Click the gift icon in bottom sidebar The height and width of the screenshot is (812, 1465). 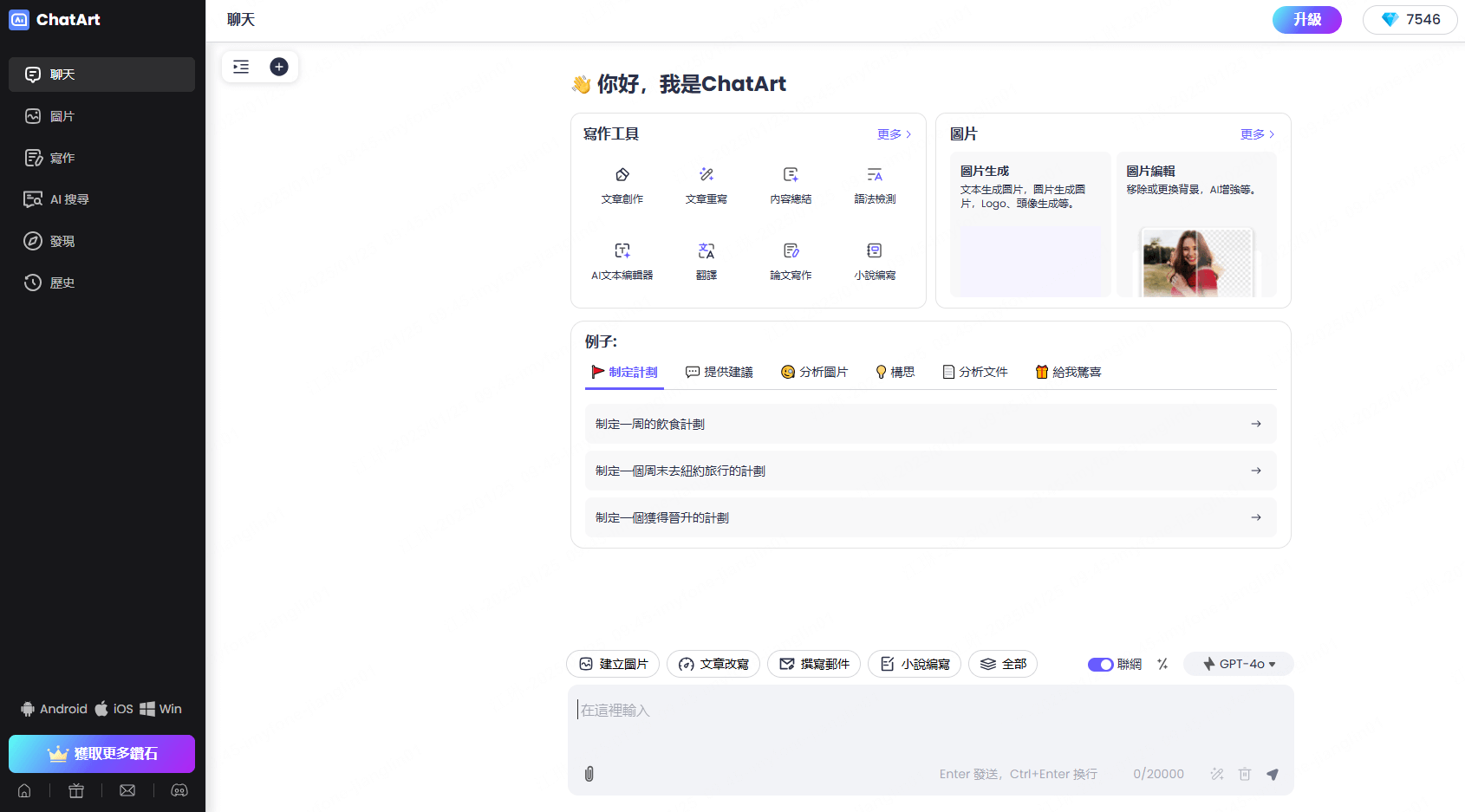(x=76, y=790)
